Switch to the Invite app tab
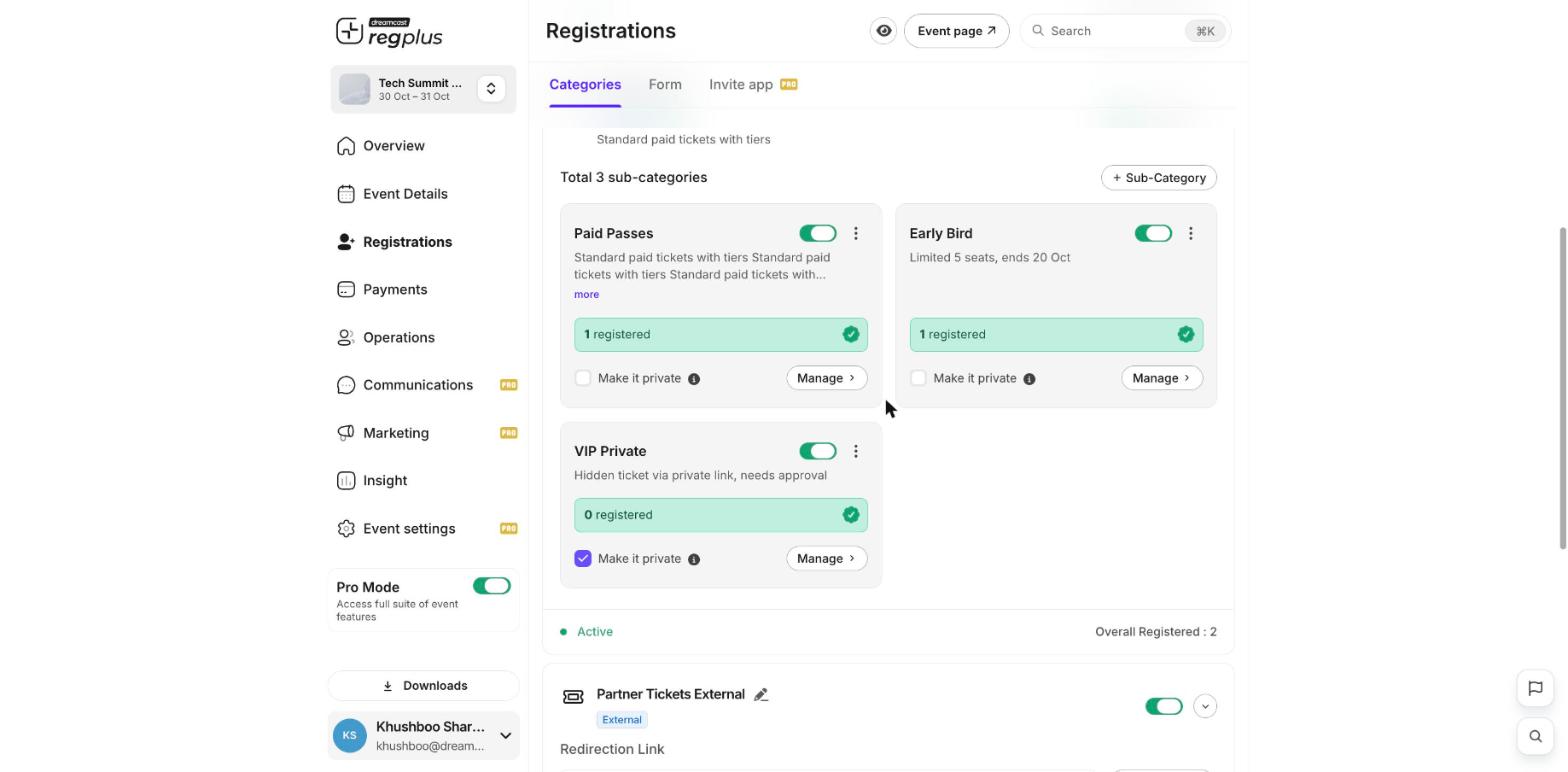Viewport: 1568px width, 772px height. [x=741, y=85]
